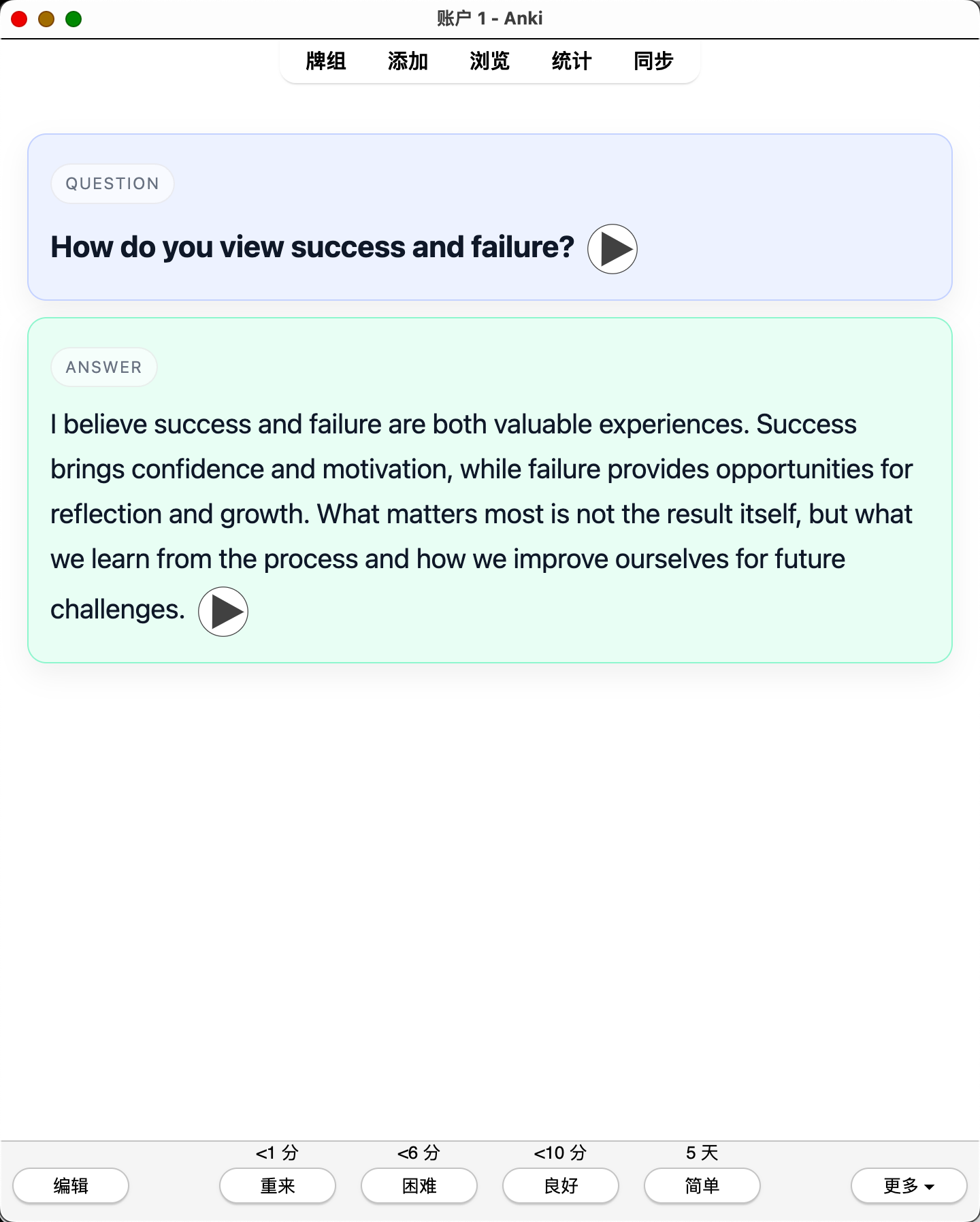Play the answer audio
This screenshot has width=980, height=1222.
click(223, 612)
